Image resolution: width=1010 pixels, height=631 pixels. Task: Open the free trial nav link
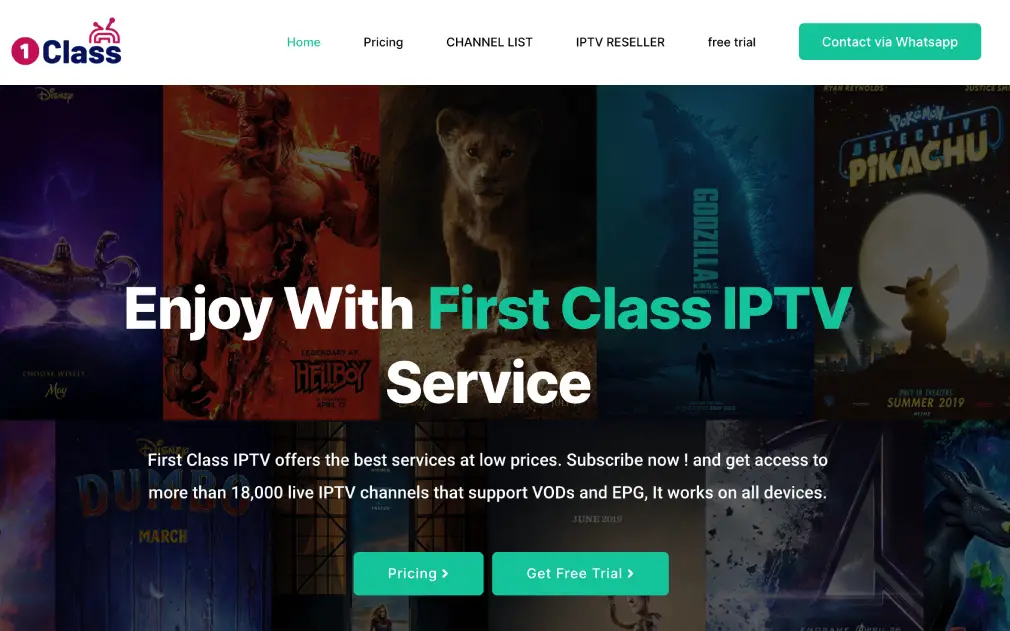pos(732,42)
